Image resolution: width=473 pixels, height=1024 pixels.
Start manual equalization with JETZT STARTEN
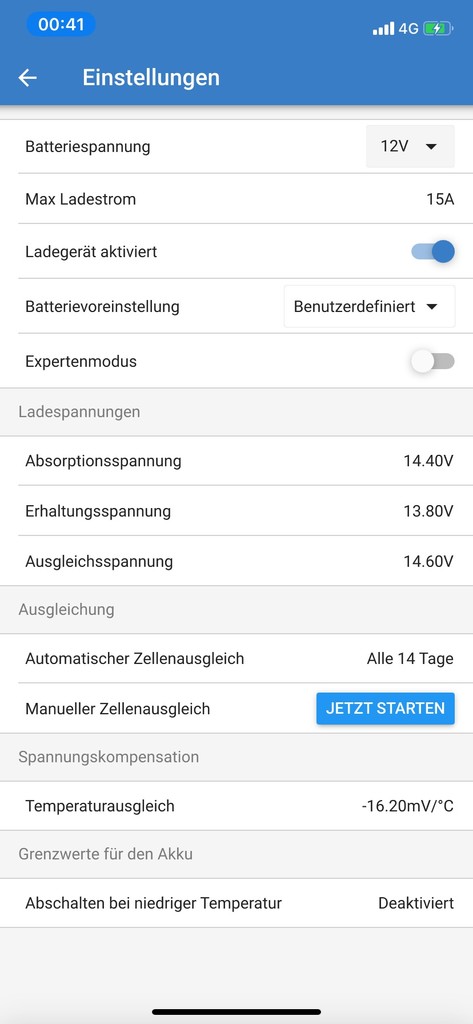coord(385,709)
